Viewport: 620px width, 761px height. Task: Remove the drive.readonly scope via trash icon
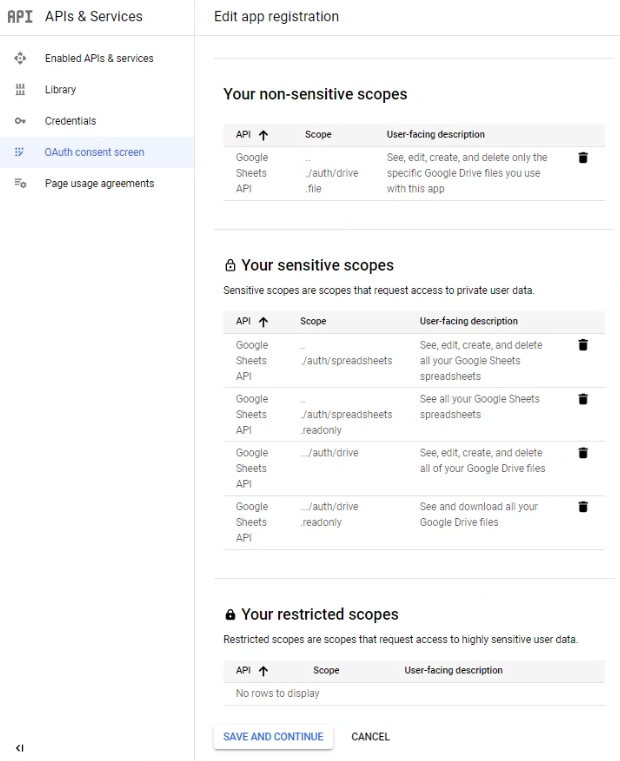click(584, 507)
